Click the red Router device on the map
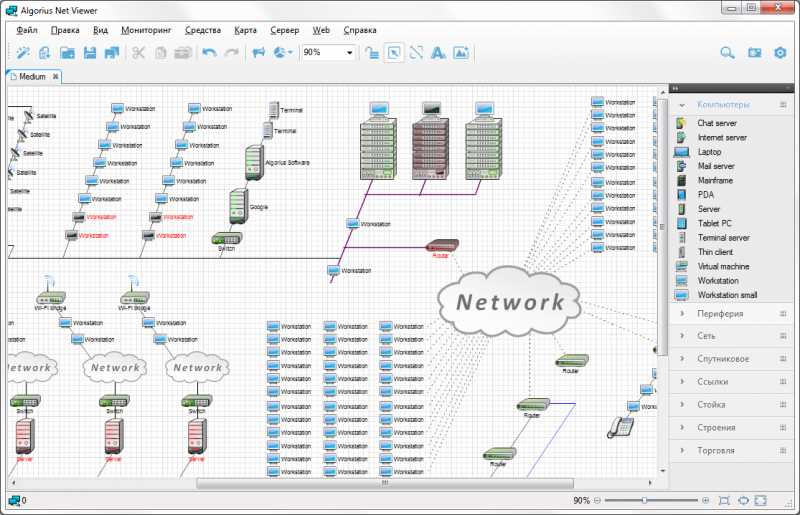 tap(442, 246)
